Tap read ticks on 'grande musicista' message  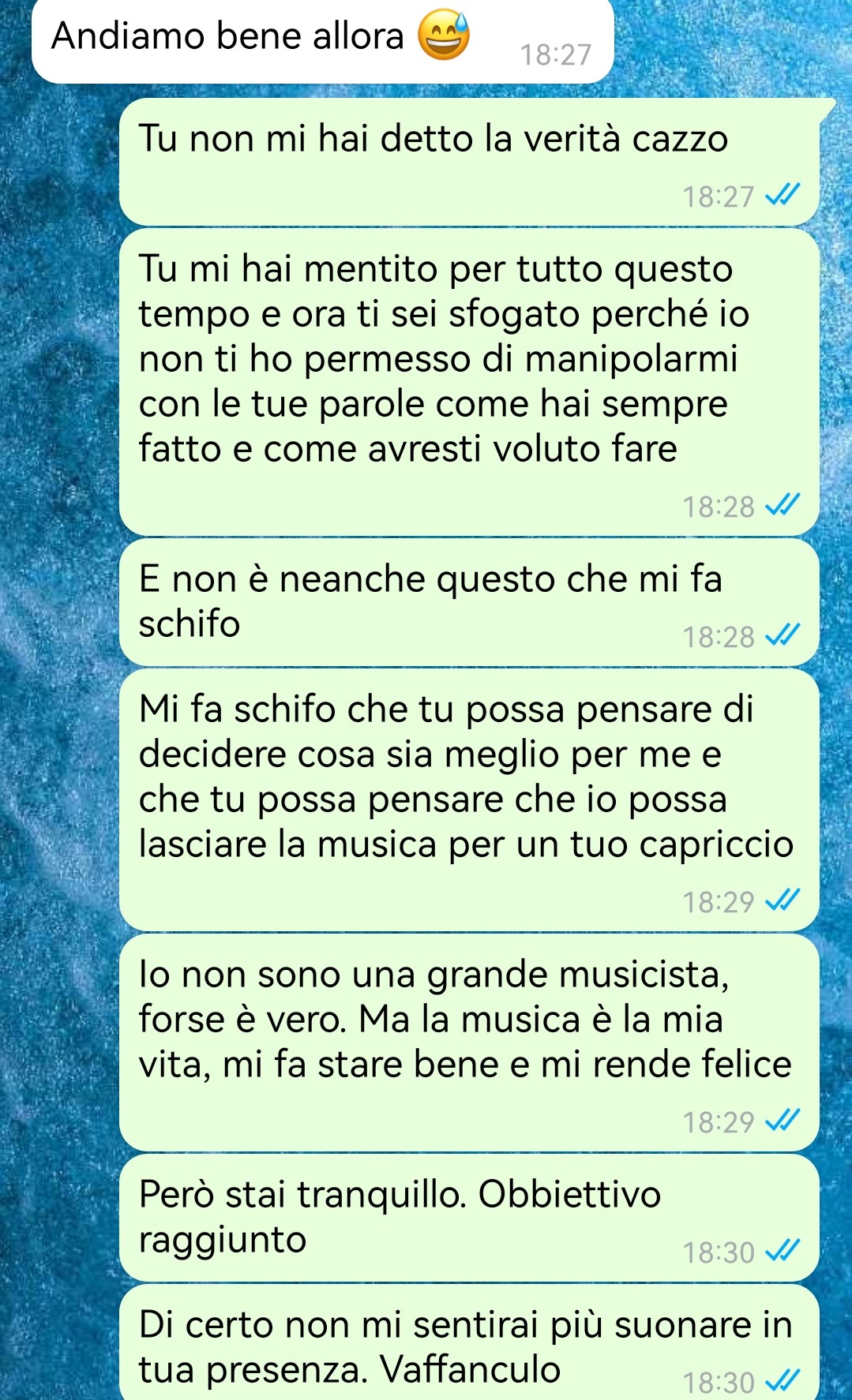[x=783, y=1121]
